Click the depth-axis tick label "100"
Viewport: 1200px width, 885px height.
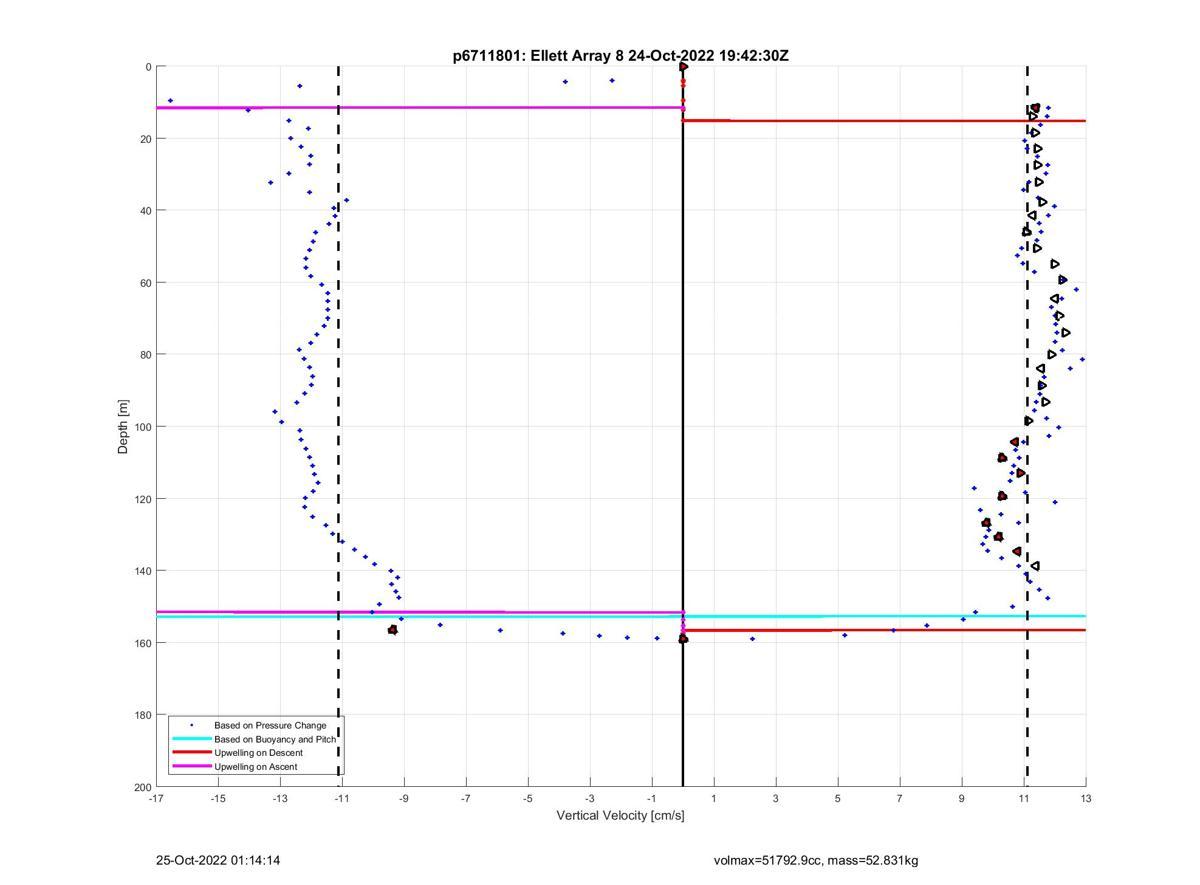click(x=142, y=427)
